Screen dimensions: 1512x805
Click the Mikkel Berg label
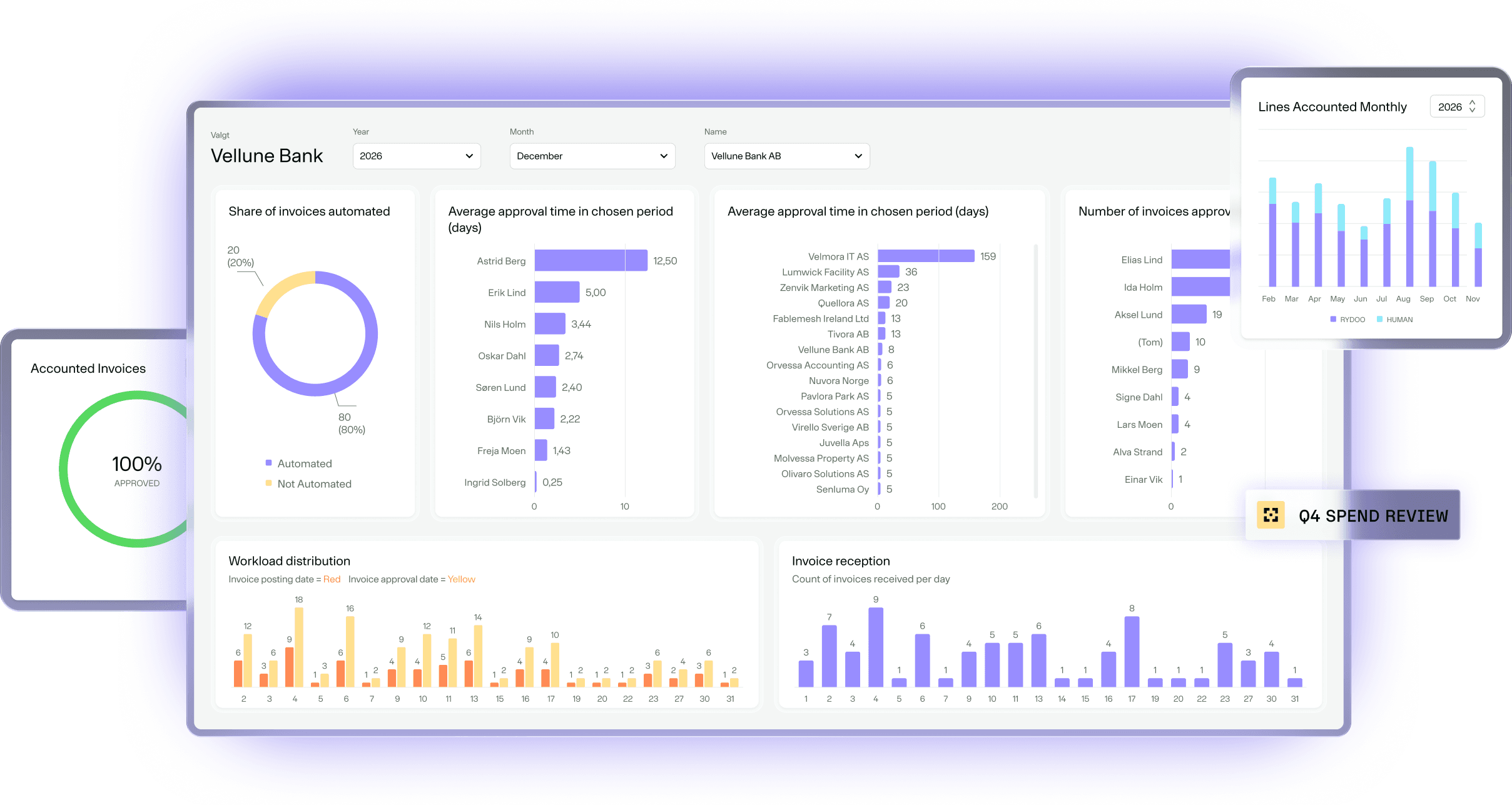[1137, 369]
